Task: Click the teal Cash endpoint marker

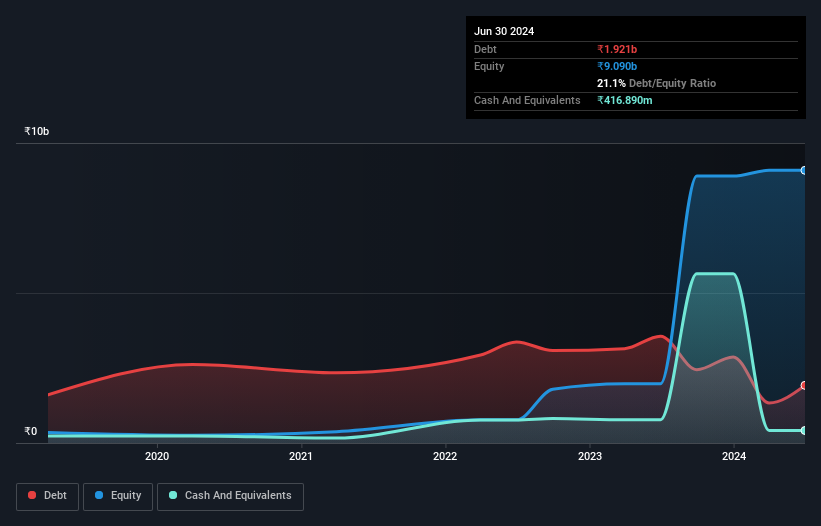Action: tap(804, 430)
